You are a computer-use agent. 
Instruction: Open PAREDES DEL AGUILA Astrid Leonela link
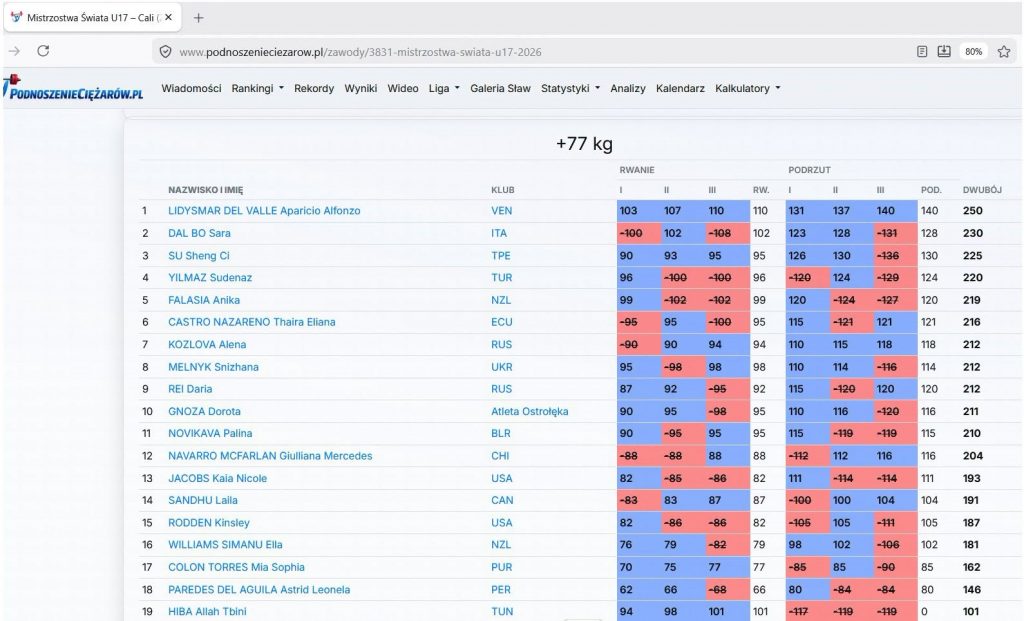pos(259,589)
